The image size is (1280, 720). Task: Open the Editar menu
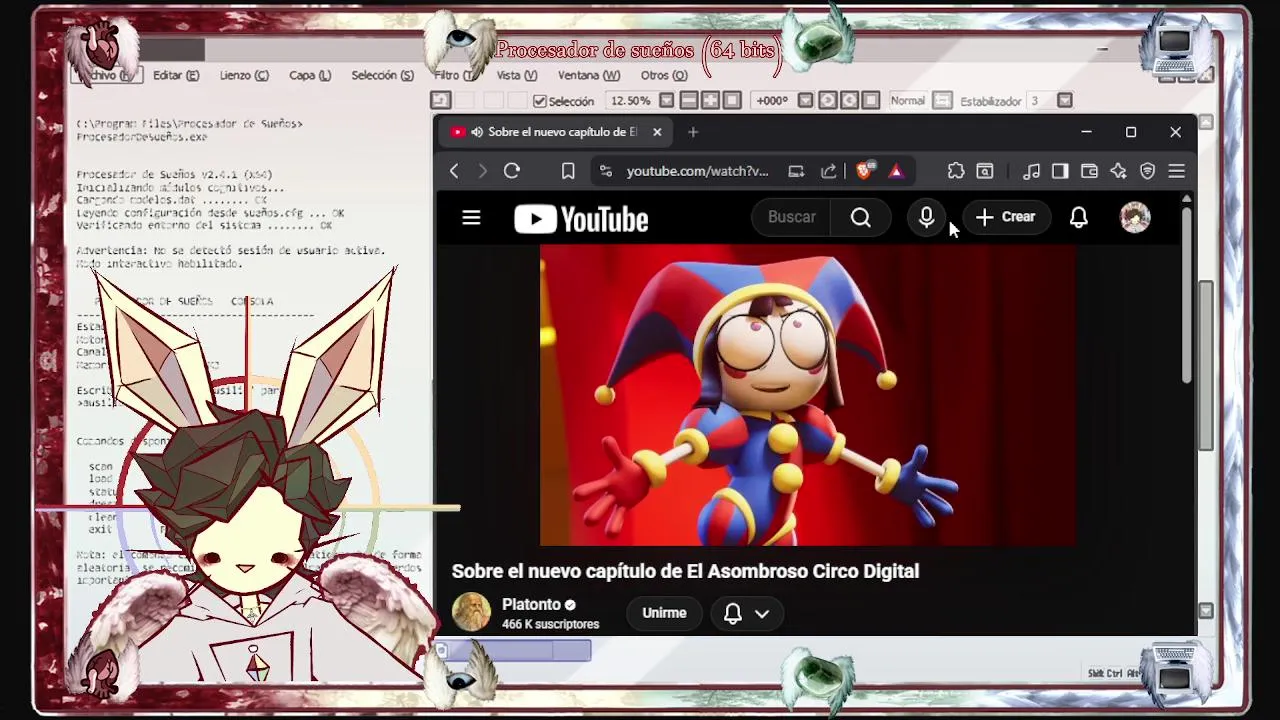176,75
